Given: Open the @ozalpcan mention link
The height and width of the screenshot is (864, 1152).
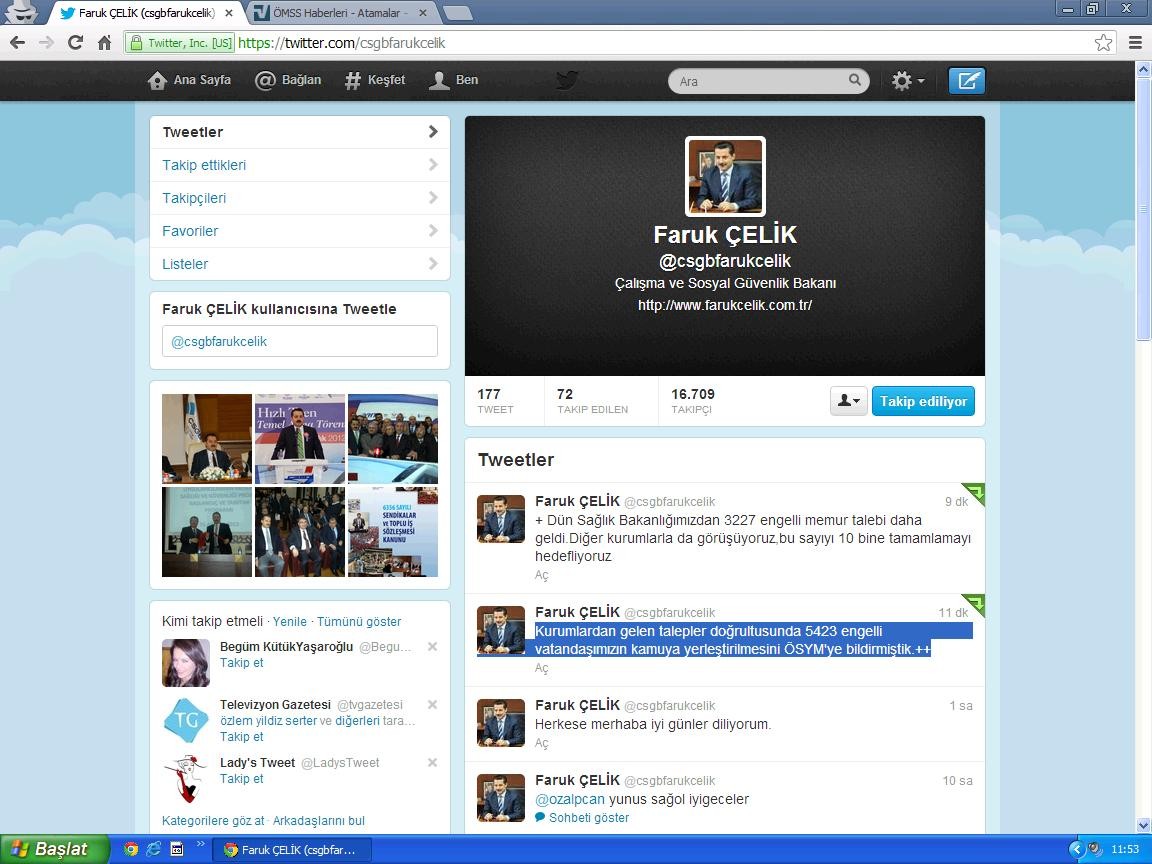Looking at the screenshot, I should (x=570, y=799).
